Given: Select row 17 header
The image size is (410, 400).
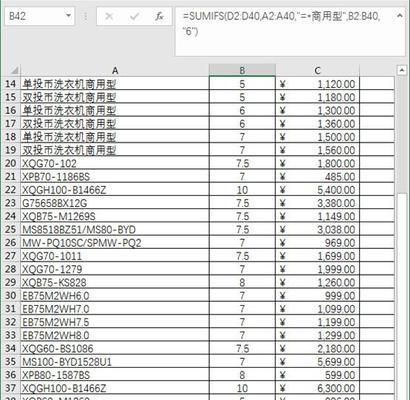Looking at the screenshot, I should point(11,123).
